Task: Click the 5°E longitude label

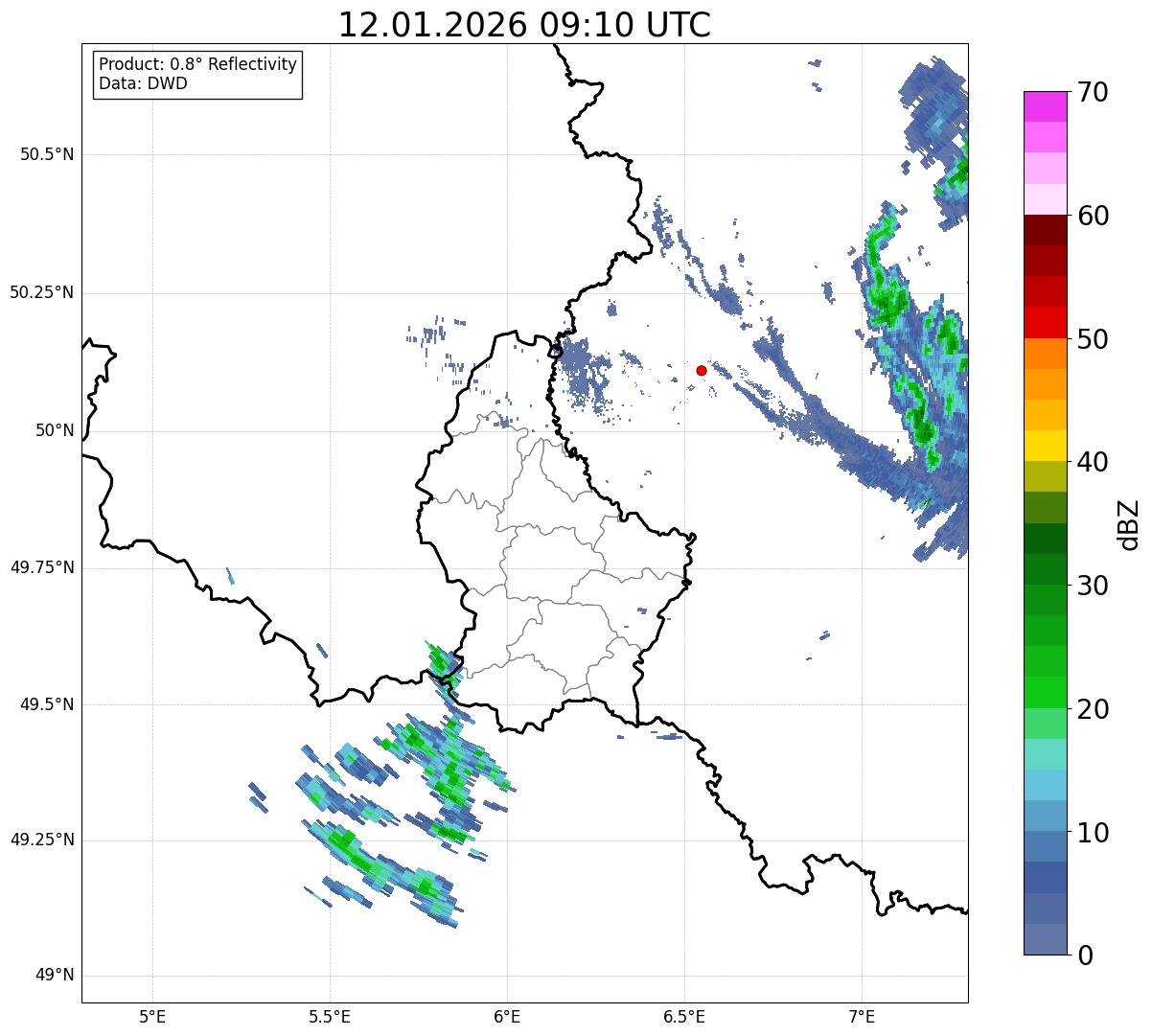Action: tap(152, 1017)
